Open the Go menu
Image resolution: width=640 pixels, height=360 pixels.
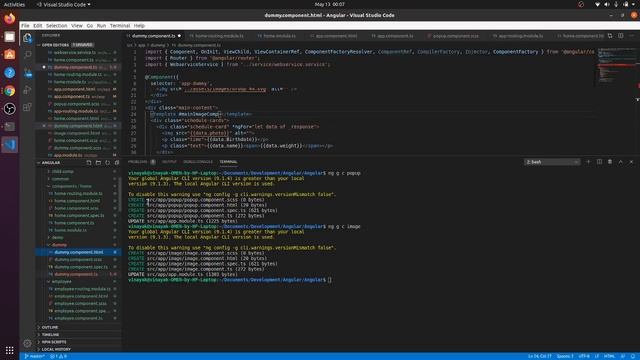pos(90,25)
